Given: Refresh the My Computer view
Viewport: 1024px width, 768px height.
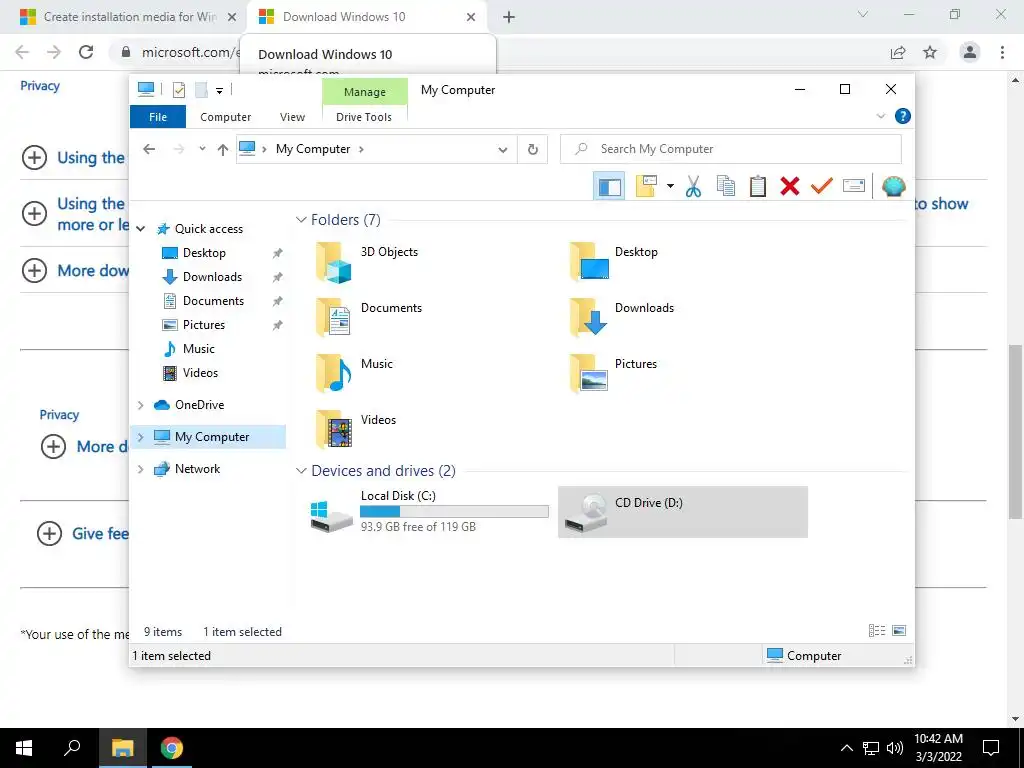Looking at the screenshot, I should (x=533, y=150).
